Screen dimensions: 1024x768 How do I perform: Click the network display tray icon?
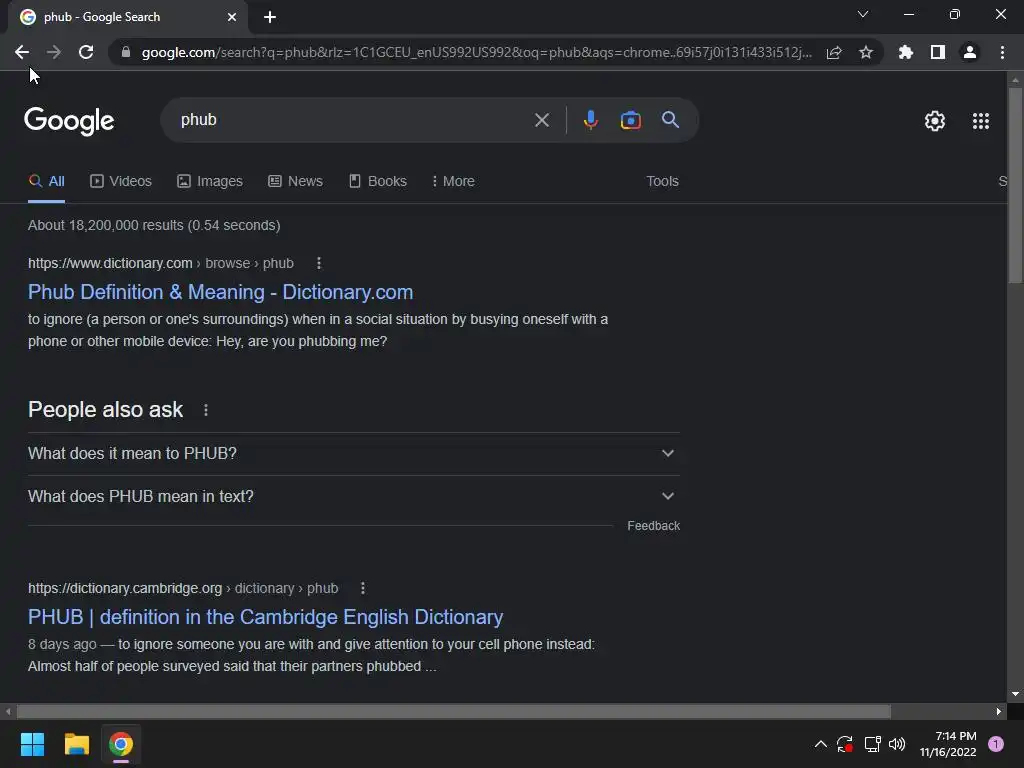872,744
